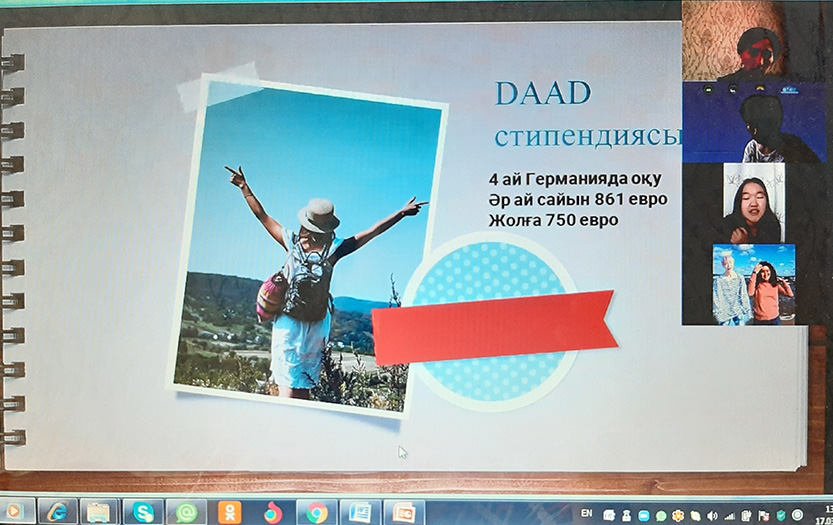Viewport: 833px width, 525px height.
Task: Click the yellow chat bubble tray icon
Action: click(695, 516)
